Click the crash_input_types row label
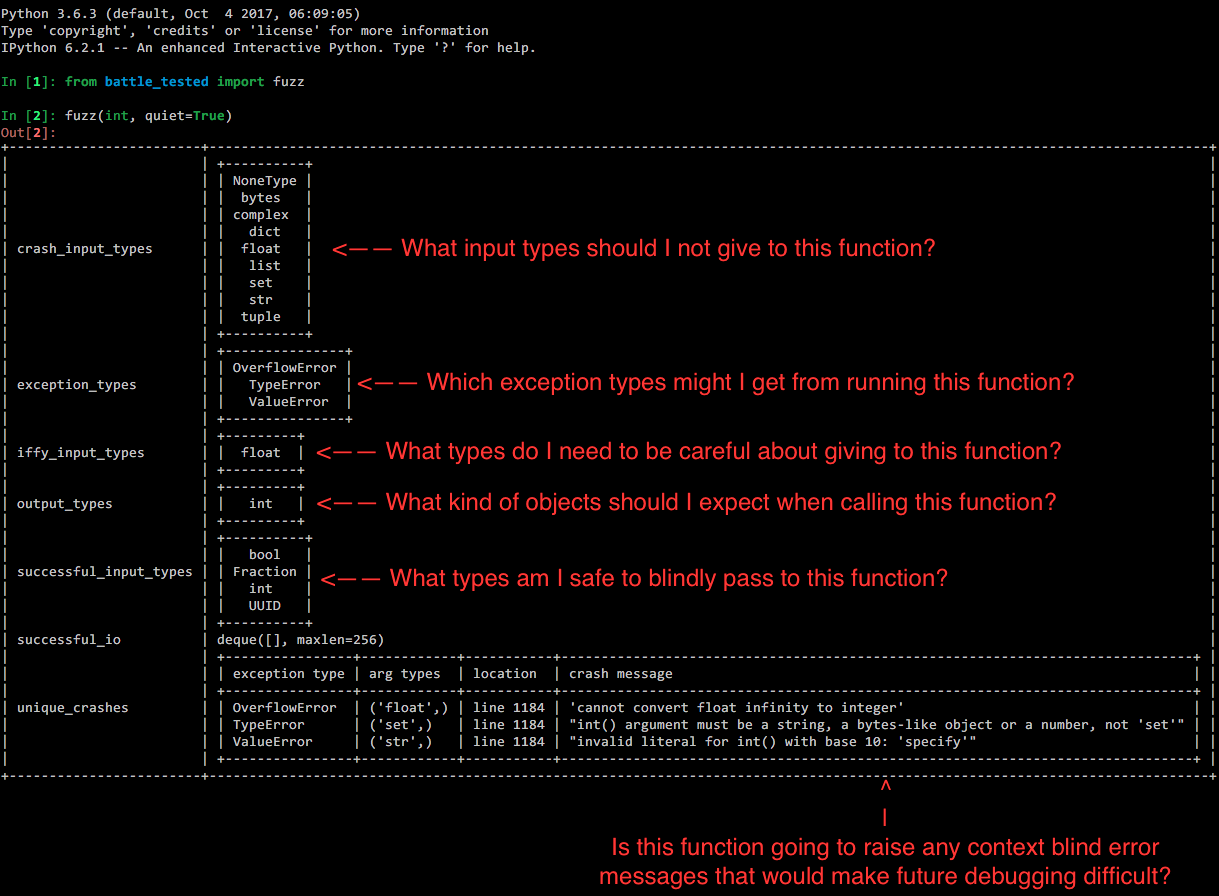 coord(85,249)
